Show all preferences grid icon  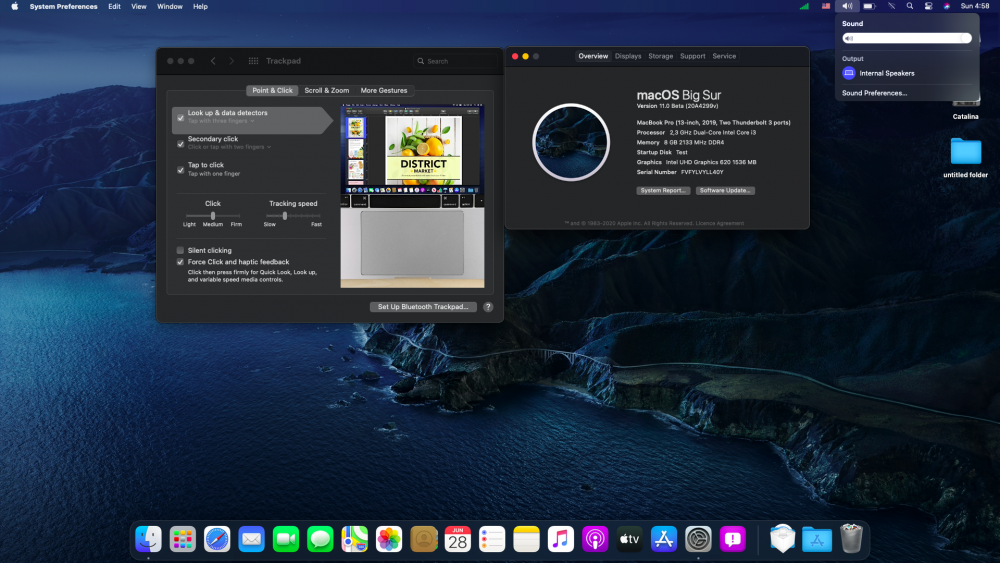tap(253, 61)
